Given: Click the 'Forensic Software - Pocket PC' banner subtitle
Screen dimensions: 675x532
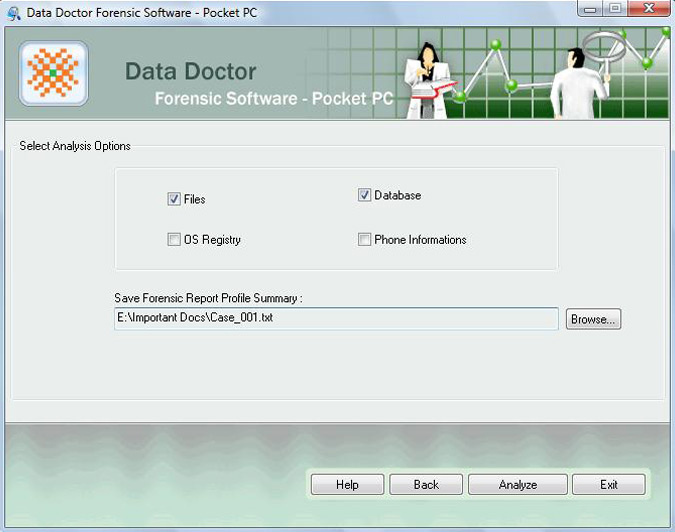Looking at the screenshot, I should (x=274, y=99).
